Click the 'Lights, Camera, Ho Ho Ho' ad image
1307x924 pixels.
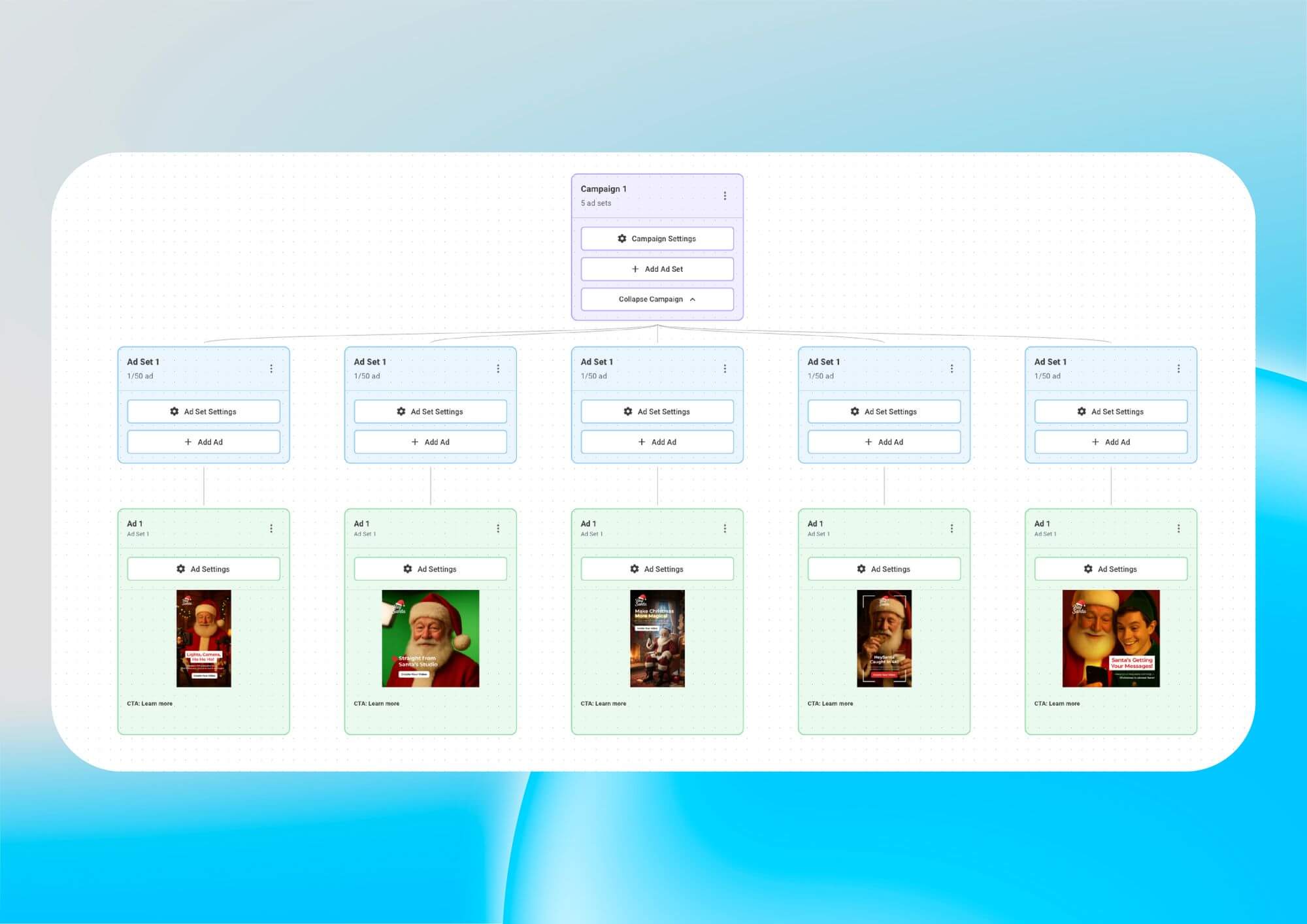coord(203,638)
